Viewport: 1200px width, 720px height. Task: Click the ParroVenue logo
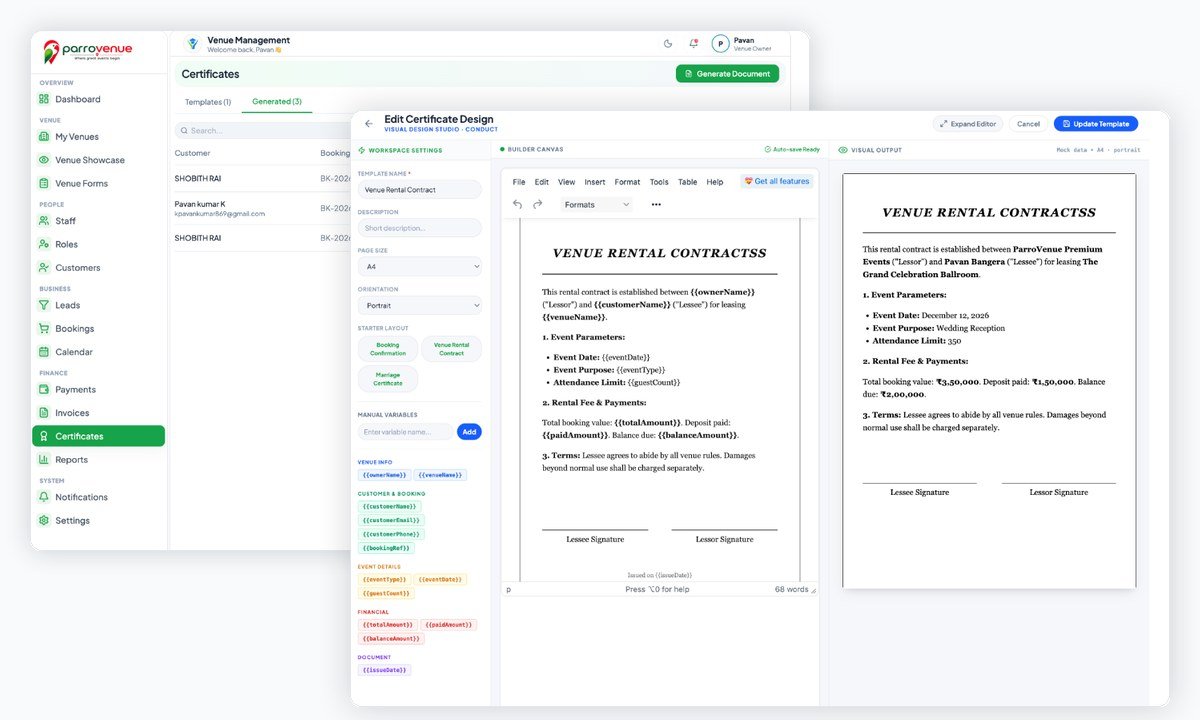pyautogui.click(x=87, y=50)
